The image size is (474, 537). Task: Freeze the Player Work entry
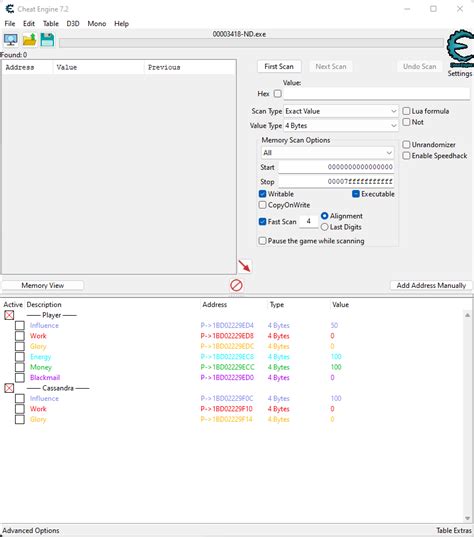[x=20, y=336]
